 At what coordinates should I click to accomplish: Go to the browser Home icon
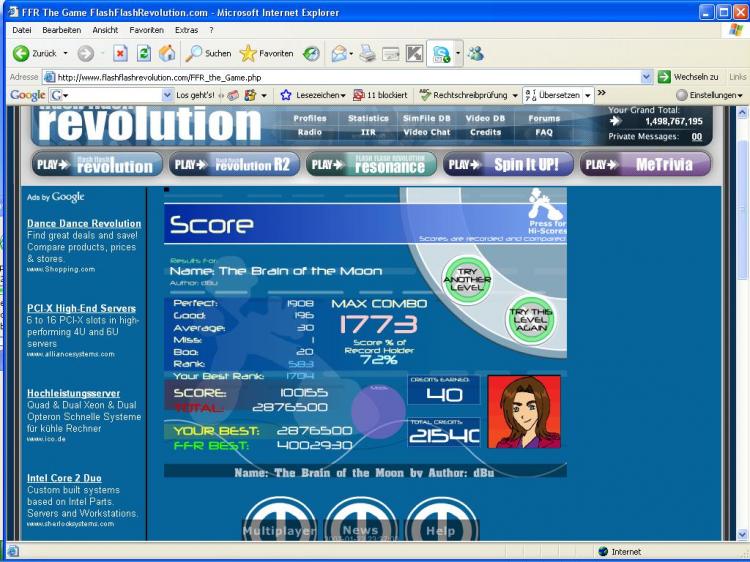coord(167,53)
